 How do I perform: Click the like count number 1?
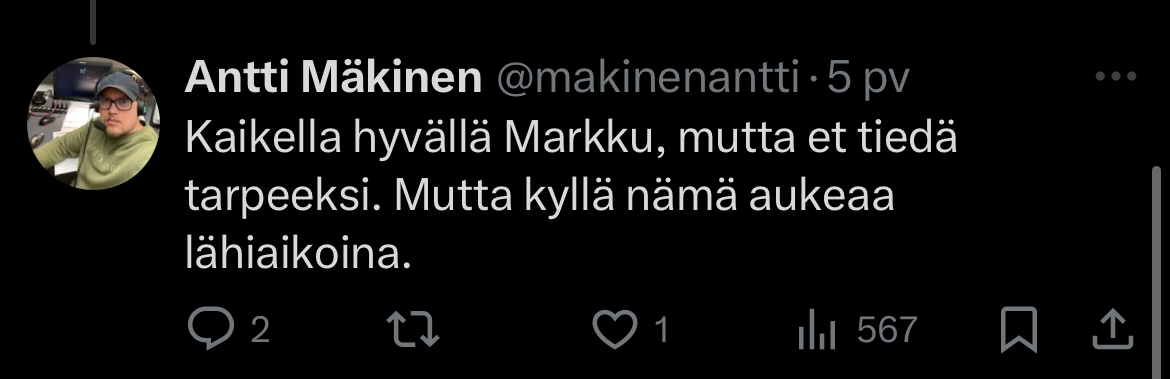tap(661, 330)
